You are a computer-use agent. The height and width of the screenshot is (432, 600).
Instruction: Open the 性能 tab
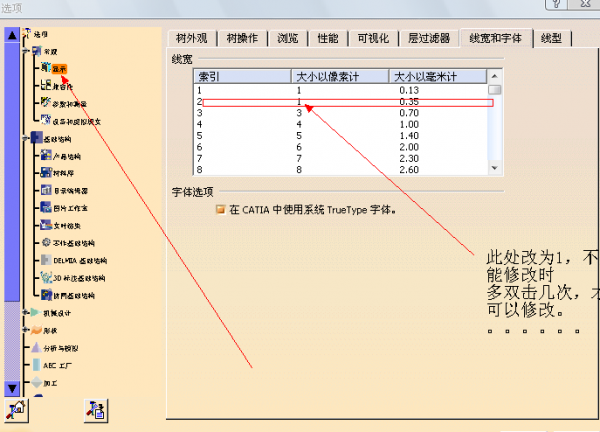click(328, 38)
